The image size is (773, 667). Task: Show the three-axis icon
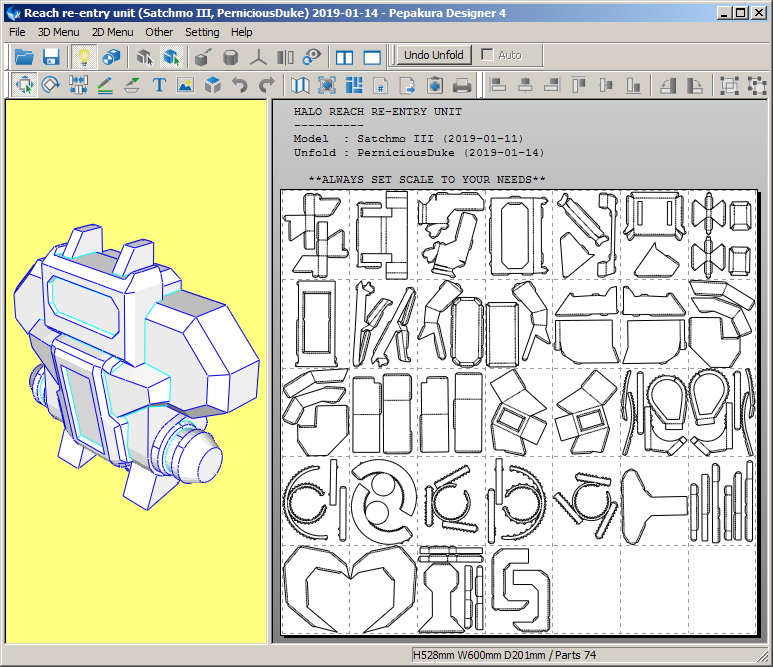(x=258, y=57)
